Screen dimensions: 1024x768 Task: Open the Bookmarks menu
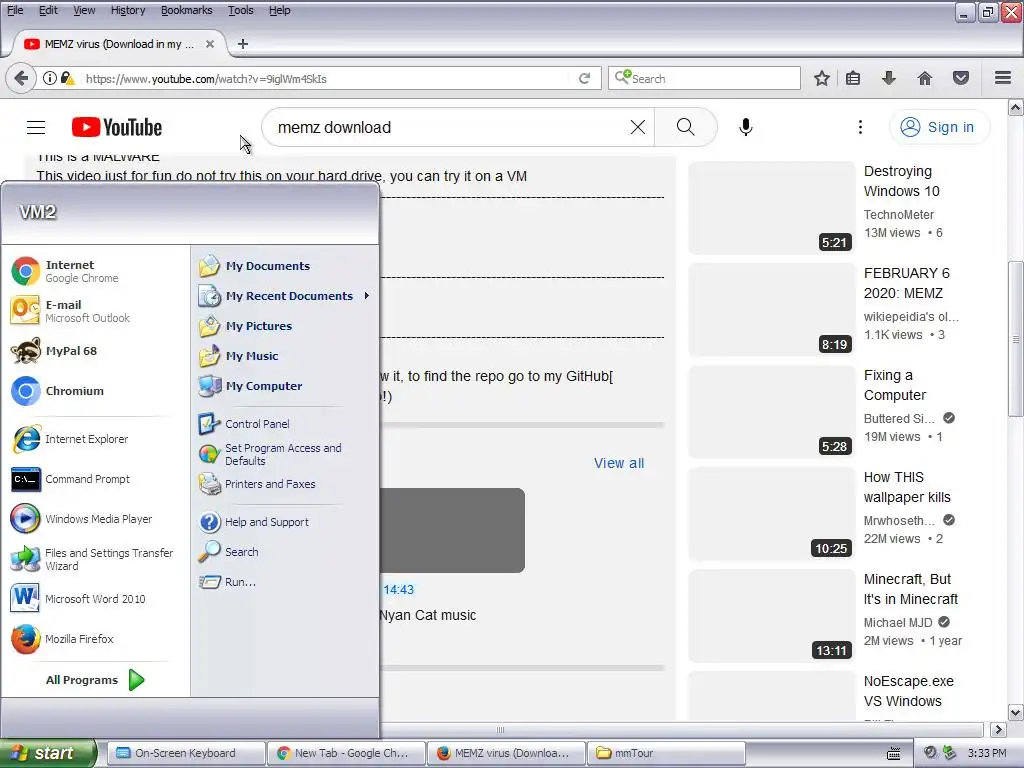[x=186, y=10]
